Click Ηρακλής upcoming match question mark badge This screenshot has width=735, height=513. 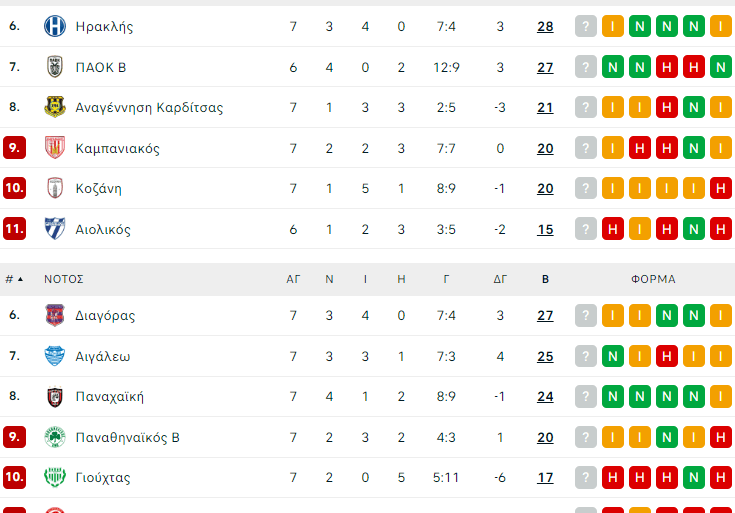tap(586, 27)
